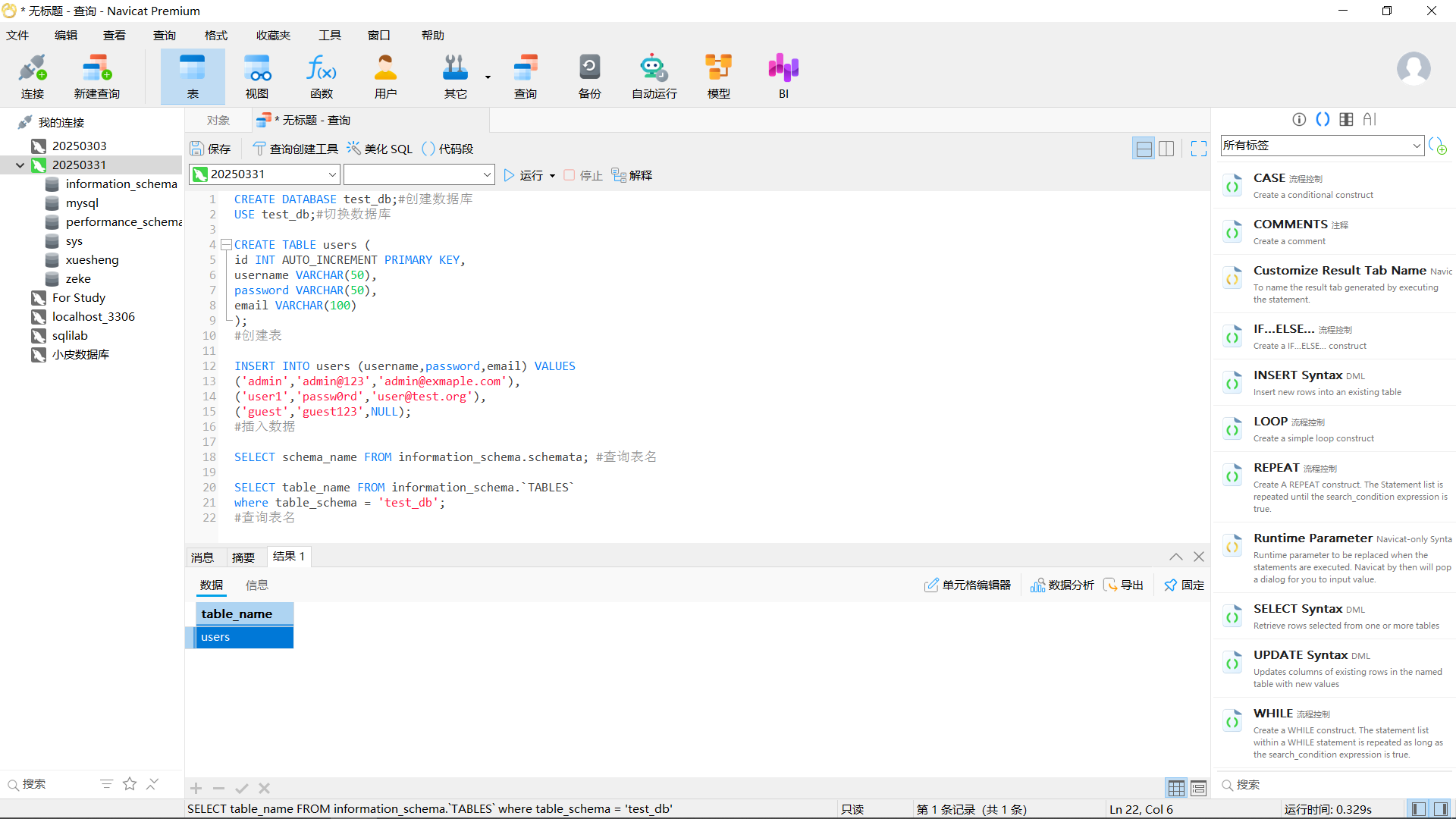Switch to the 消息 tab

(x=202, y=557)
